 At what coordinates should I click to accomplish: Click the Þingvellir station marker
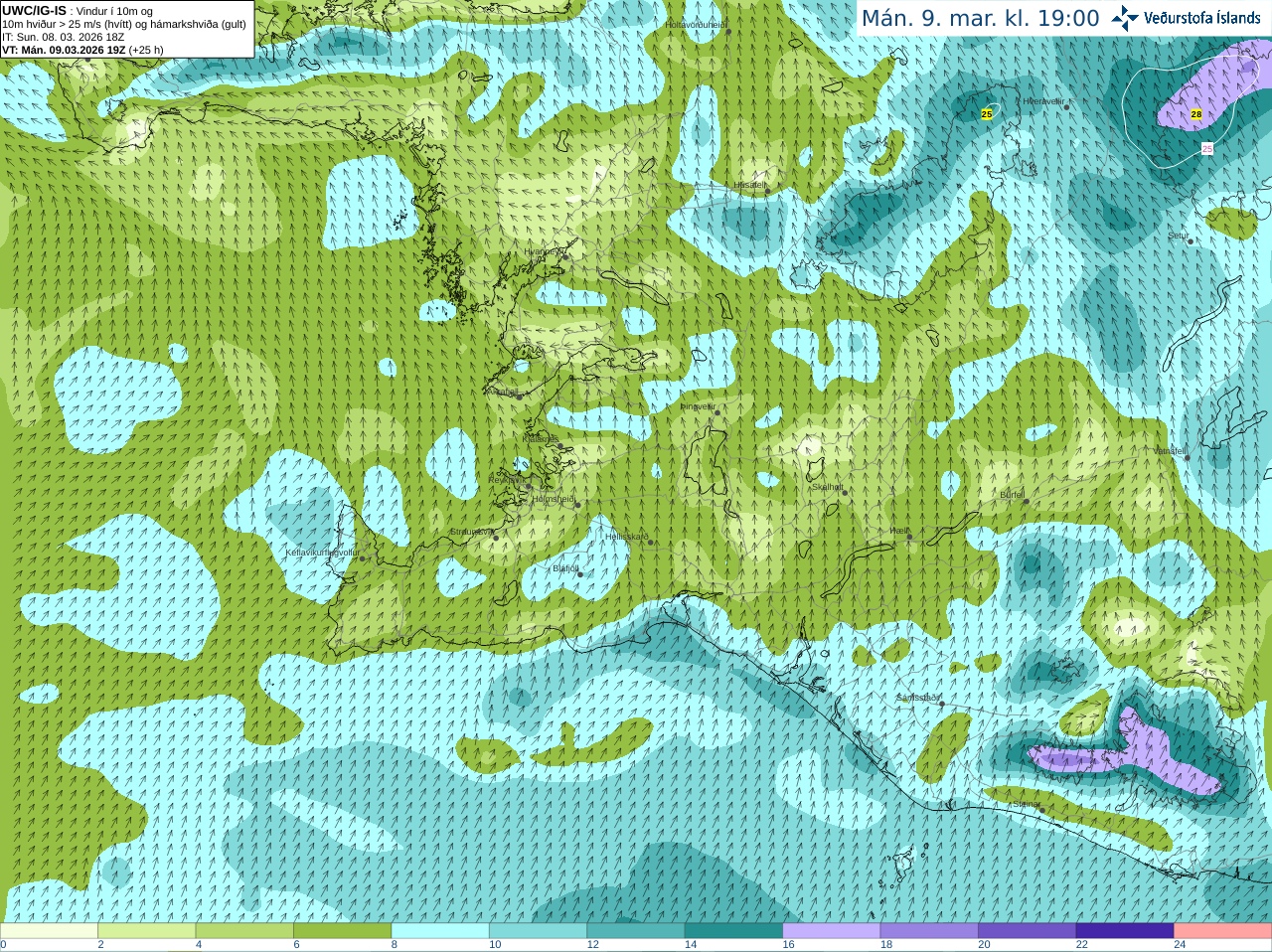point(719,410)
